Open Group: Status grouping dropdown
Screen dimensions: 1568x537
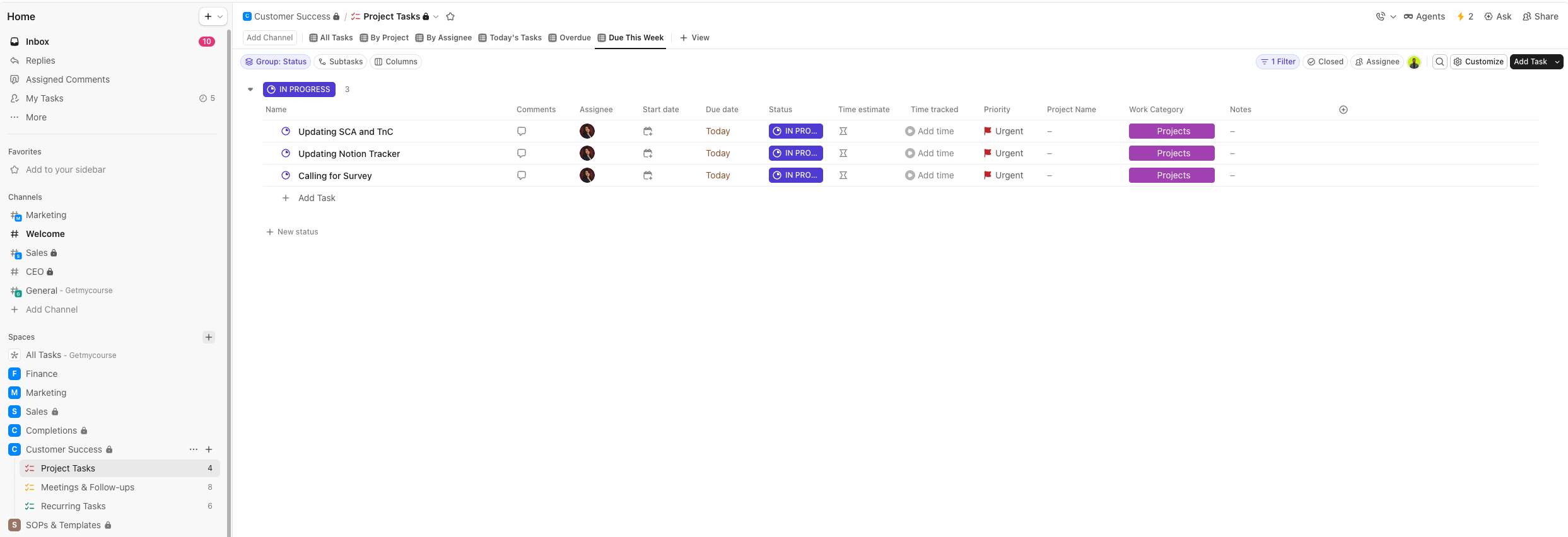(x=276, y=62)
